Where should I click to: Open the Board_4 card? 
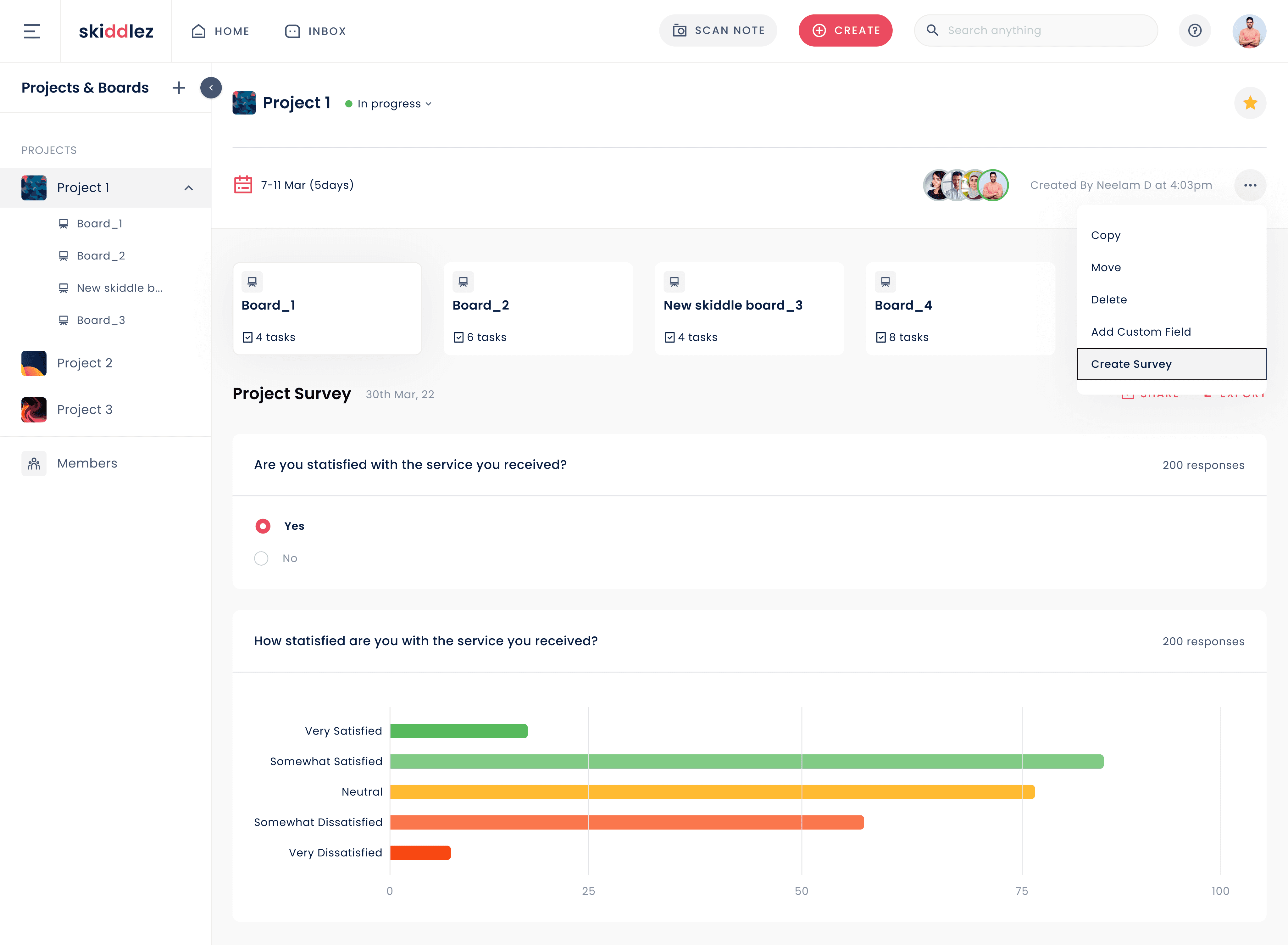(x=960, y=309)
